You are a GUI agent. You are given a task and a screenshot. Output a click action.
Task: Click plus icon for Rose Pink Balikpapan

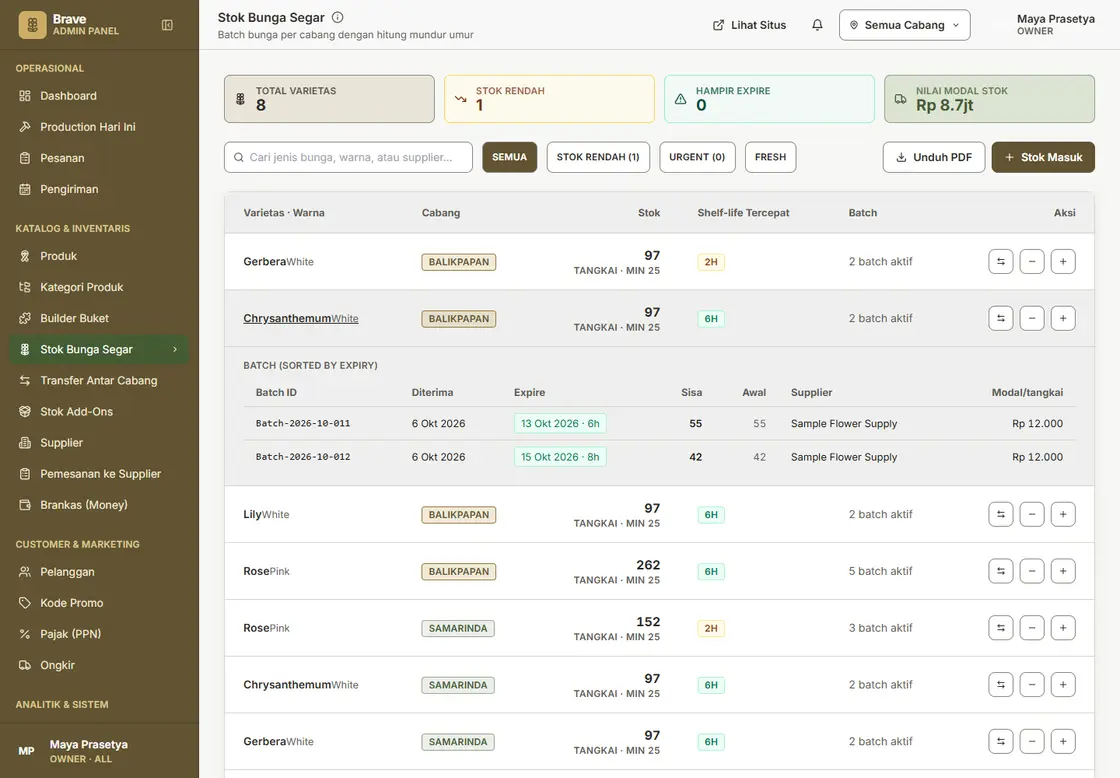(x=1063, y=571)
